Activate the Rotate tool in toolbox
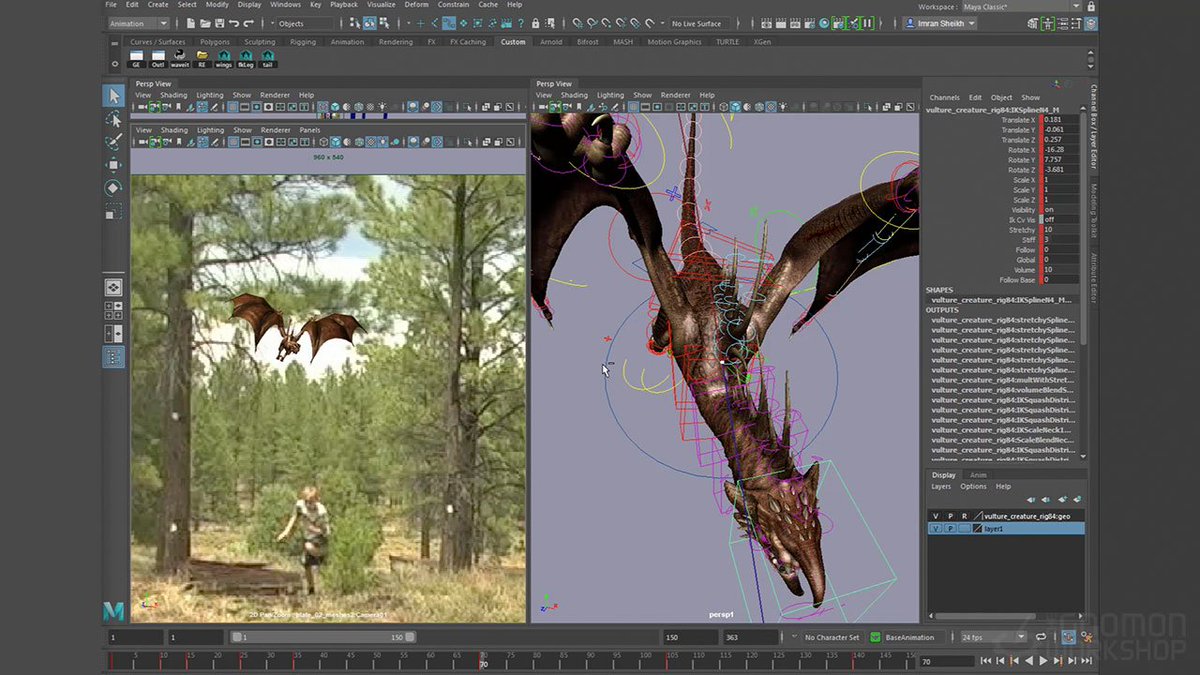Viewport: 1200px width, 675px height. pyautogui.click(x=113, y=188)
